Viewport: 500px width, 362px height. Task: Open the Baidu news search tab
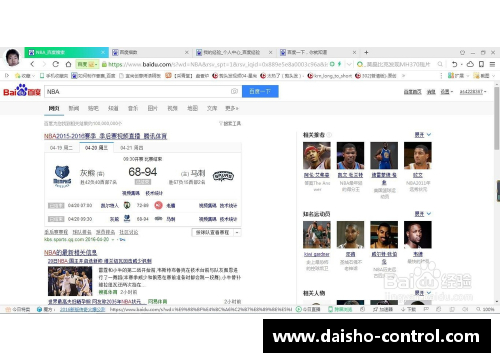point(74,108)
